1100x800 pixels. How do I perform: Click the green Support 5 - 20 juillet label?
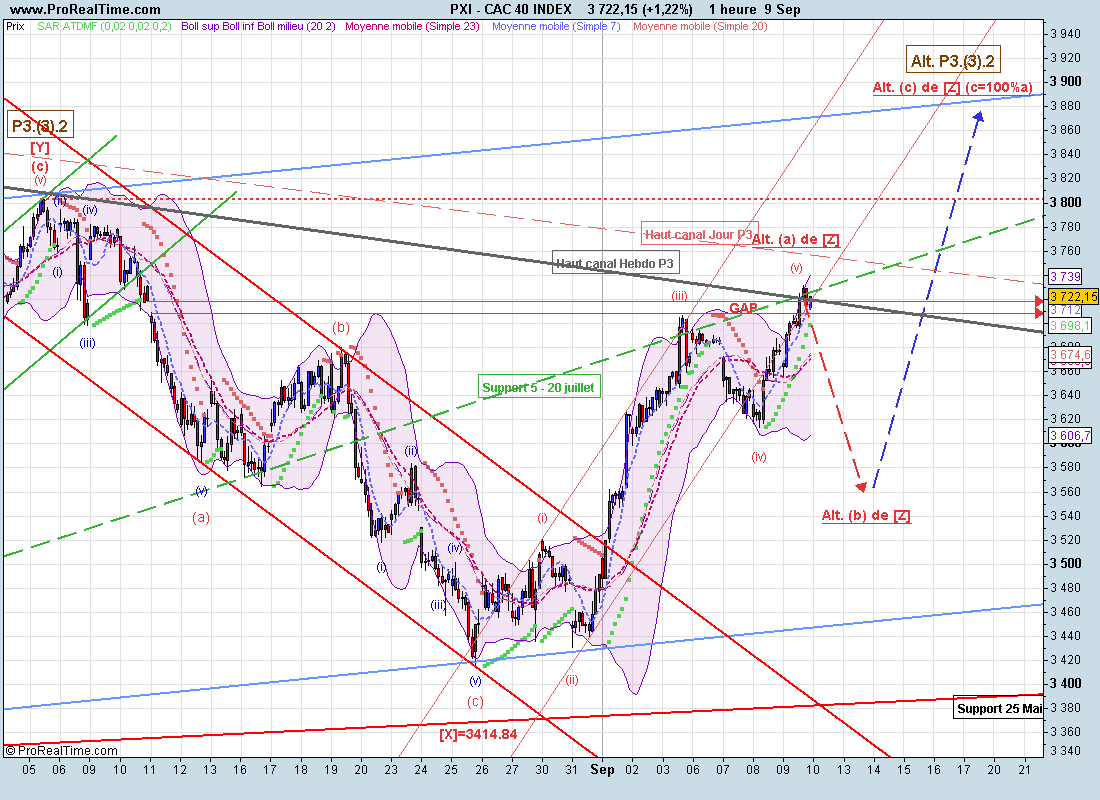click(x=539, y=387)
